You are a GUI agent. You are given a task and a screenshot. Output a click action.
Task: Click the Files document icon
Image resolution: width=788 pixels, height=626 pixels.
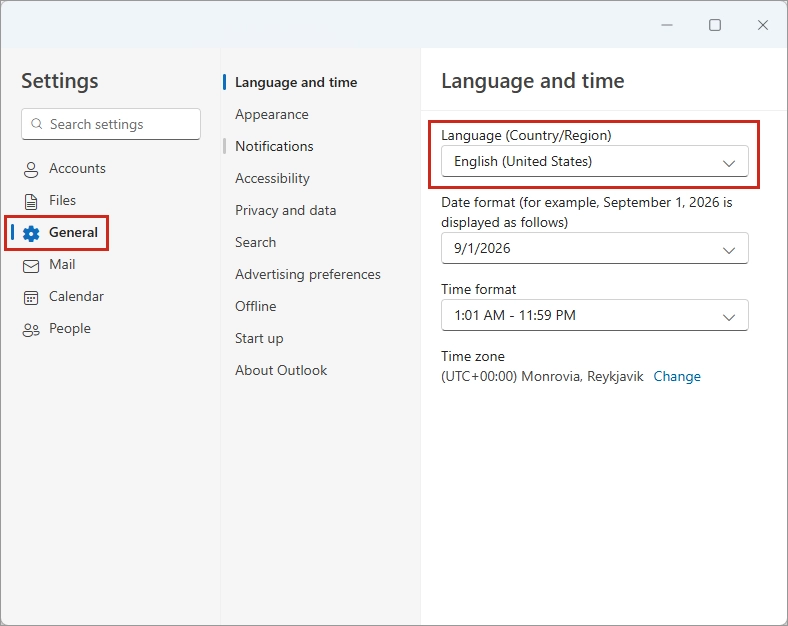click(x=31, y=201)
